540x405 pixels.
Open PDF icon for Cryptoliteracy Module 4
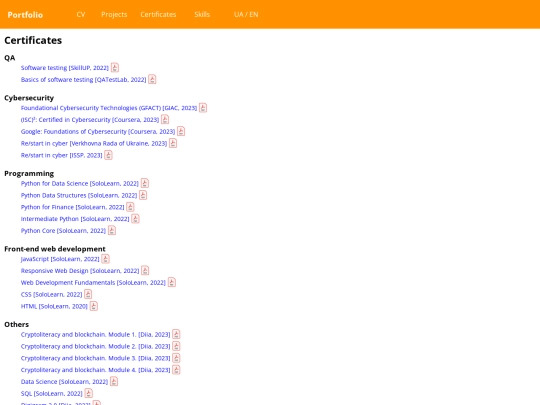click(176, 370)
